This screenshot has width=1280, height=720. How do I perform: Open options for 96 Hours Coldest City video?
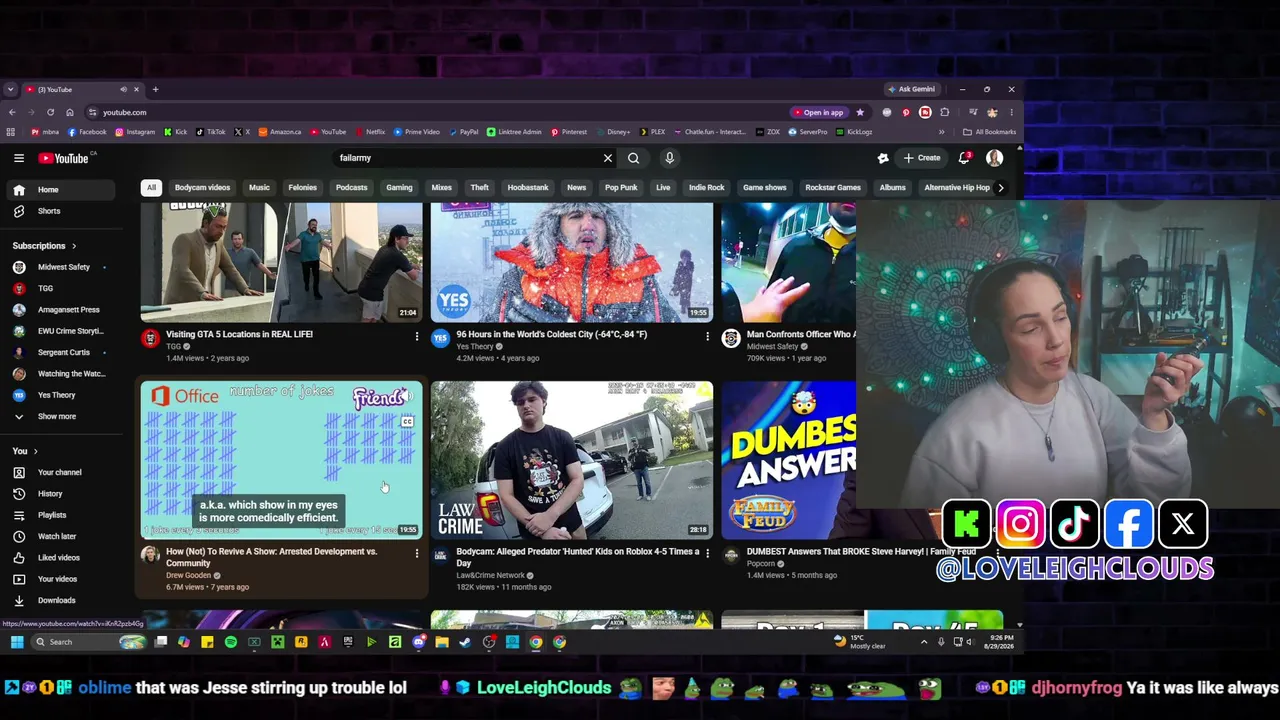click(x=707, y=337)
